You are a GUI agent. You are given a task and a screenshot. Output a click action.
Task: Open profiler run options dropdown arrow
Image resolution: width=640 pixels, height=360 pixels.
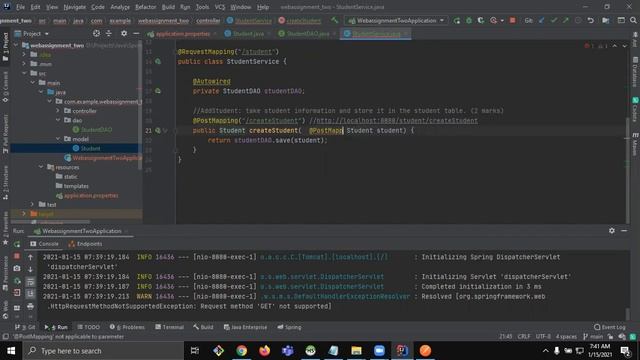coord(502,20)
